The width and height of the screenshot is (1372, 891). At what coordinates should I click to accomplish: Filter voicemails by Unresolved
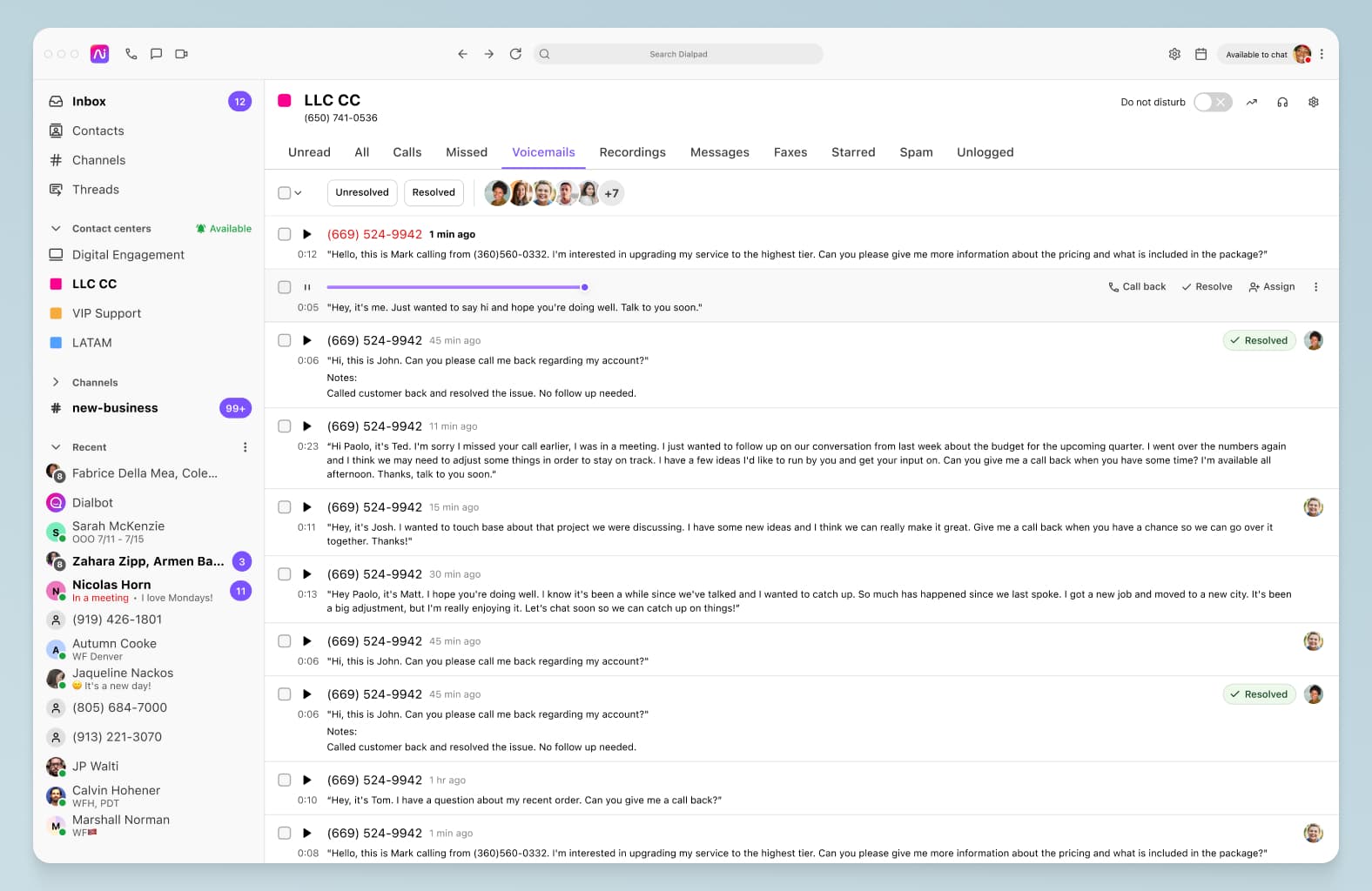coord(361,192)
